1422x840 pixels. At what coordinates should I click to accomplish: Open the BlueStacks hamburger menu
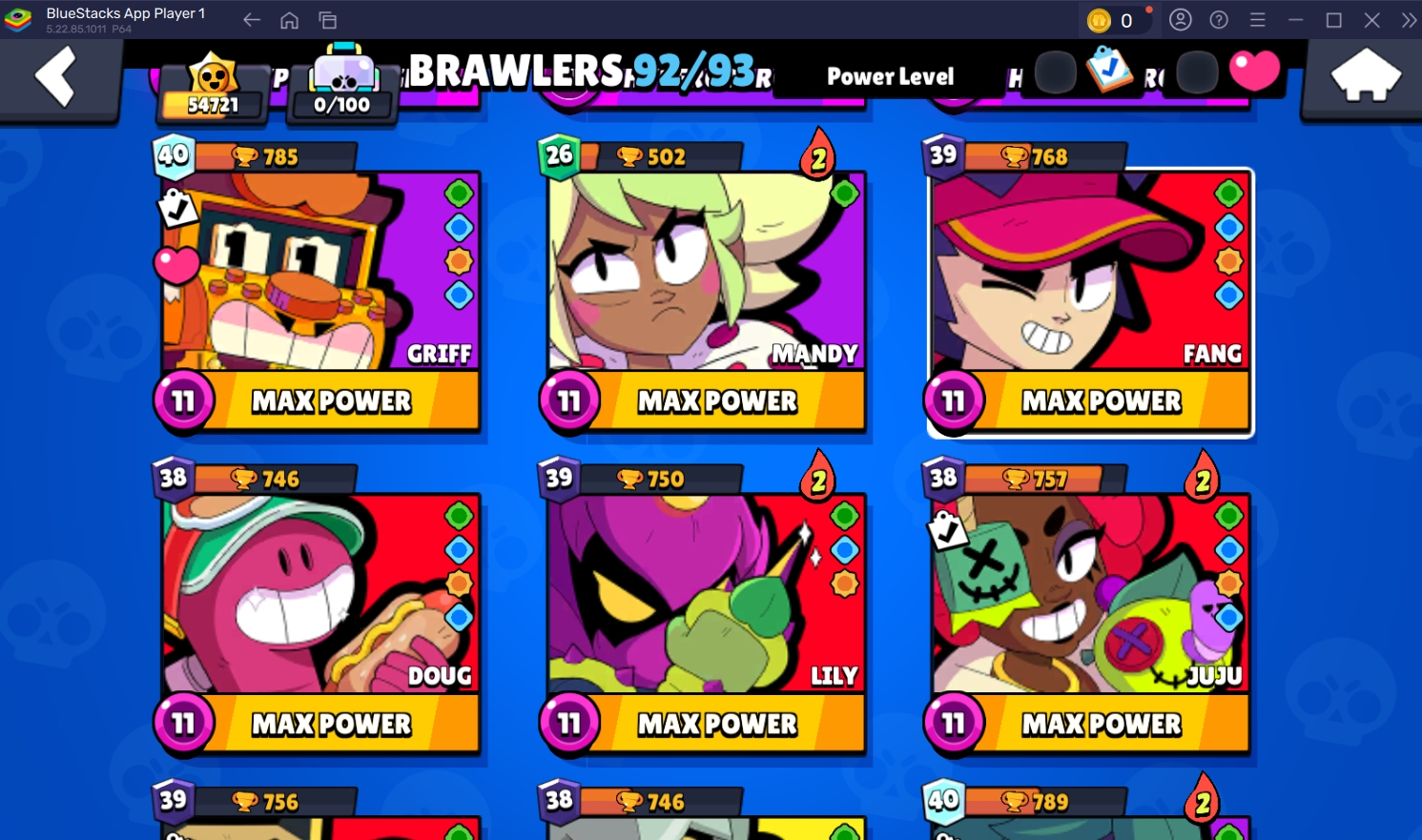tap(1257, 20)
